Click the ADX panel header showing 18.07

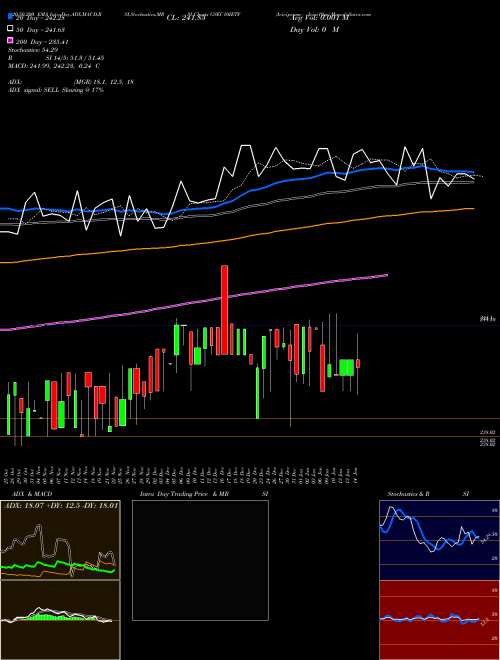(x=61, y=505)
